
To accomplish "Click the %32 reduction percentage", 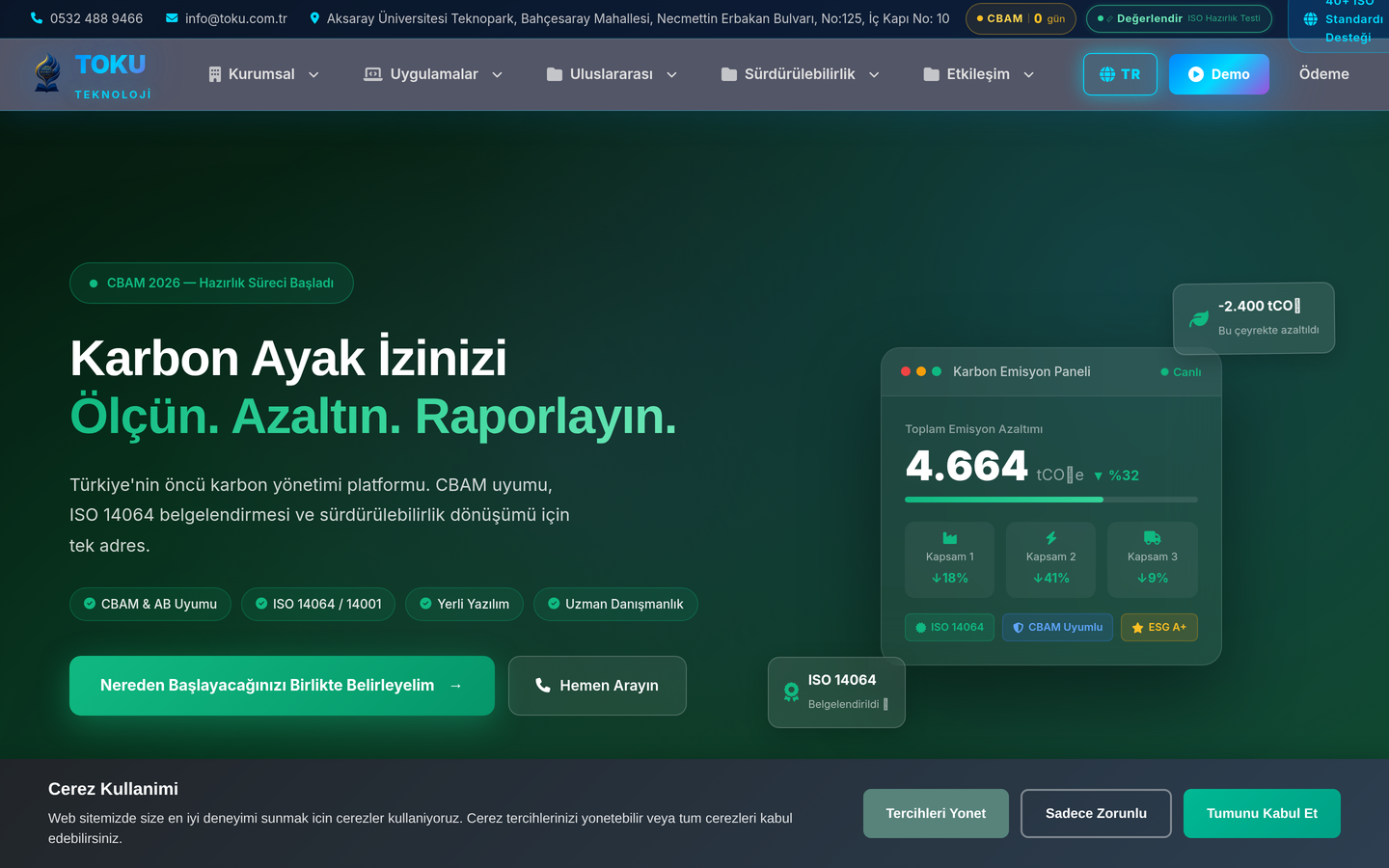I will point(1116,475).
